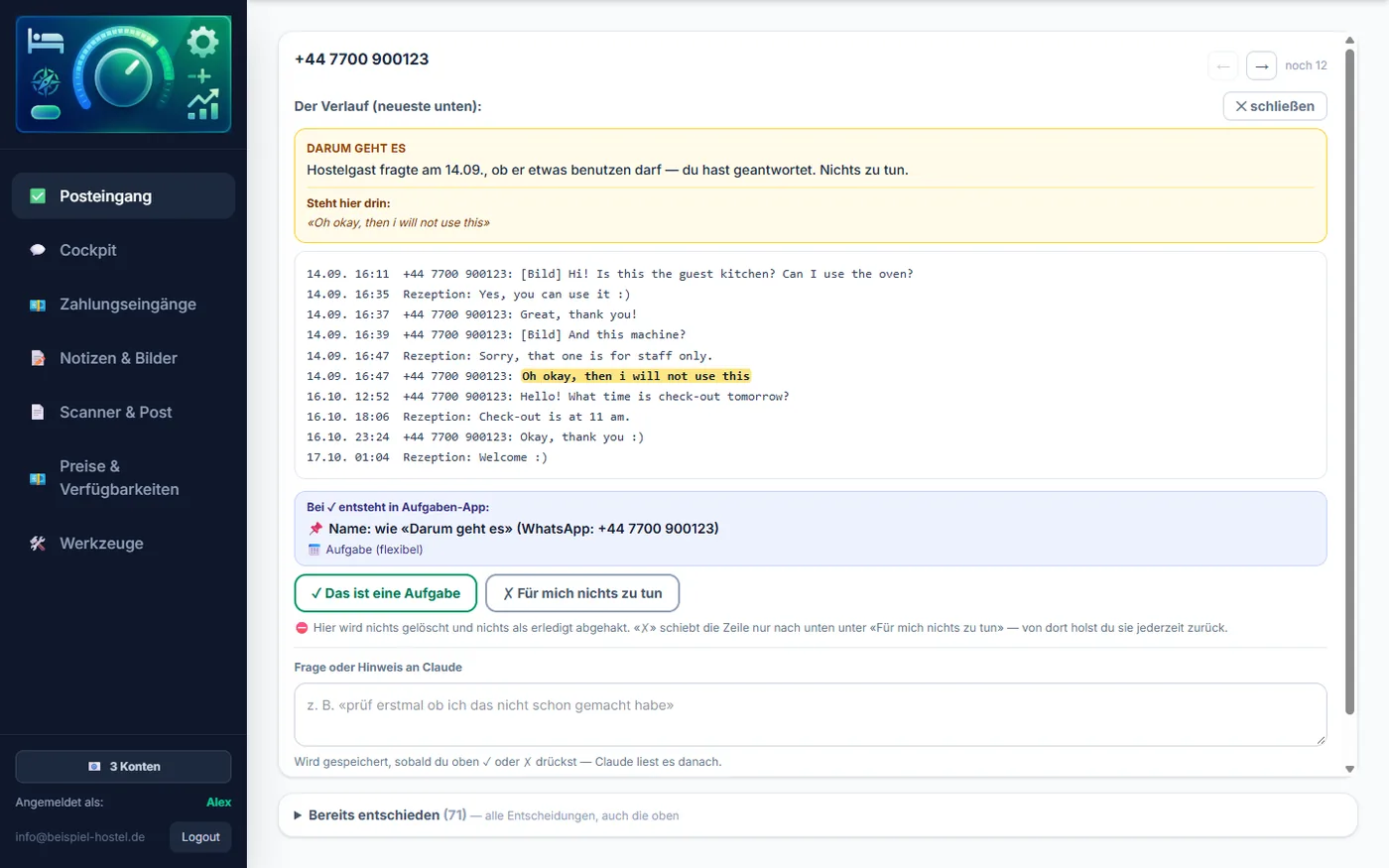Click the 'noch 12' counter text

coord(1306,65)
